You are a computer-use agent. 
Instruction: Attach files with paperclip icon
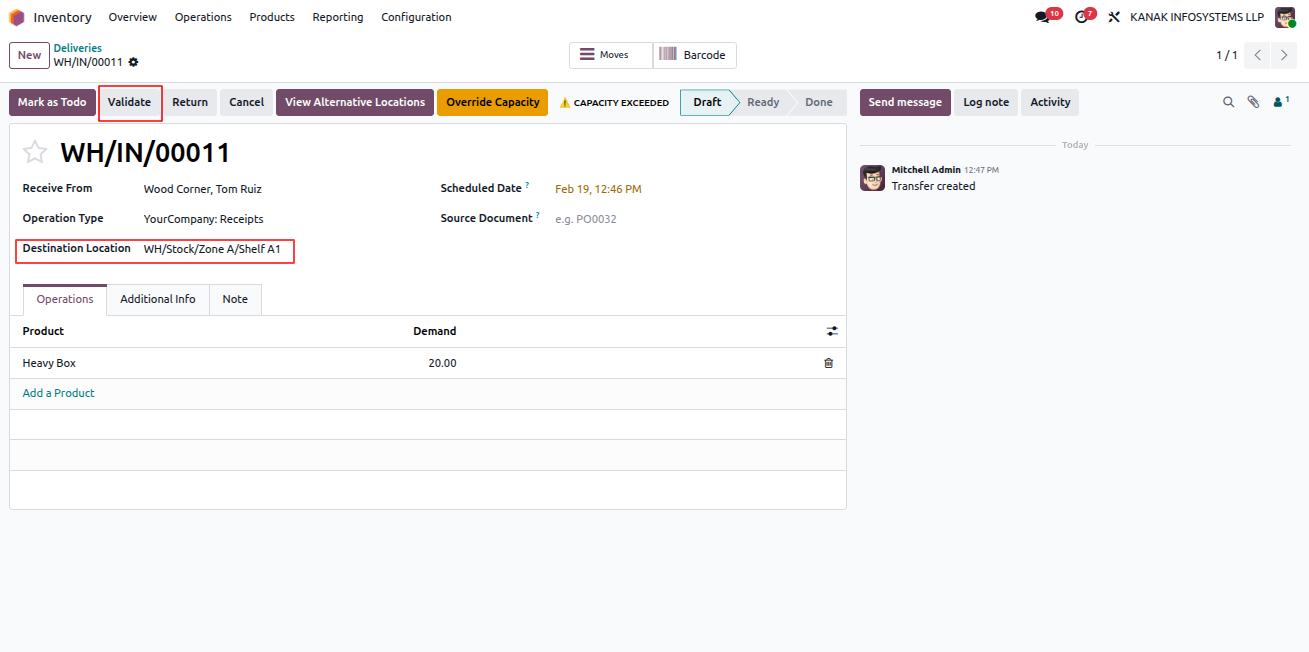[x=1253, y=102]
